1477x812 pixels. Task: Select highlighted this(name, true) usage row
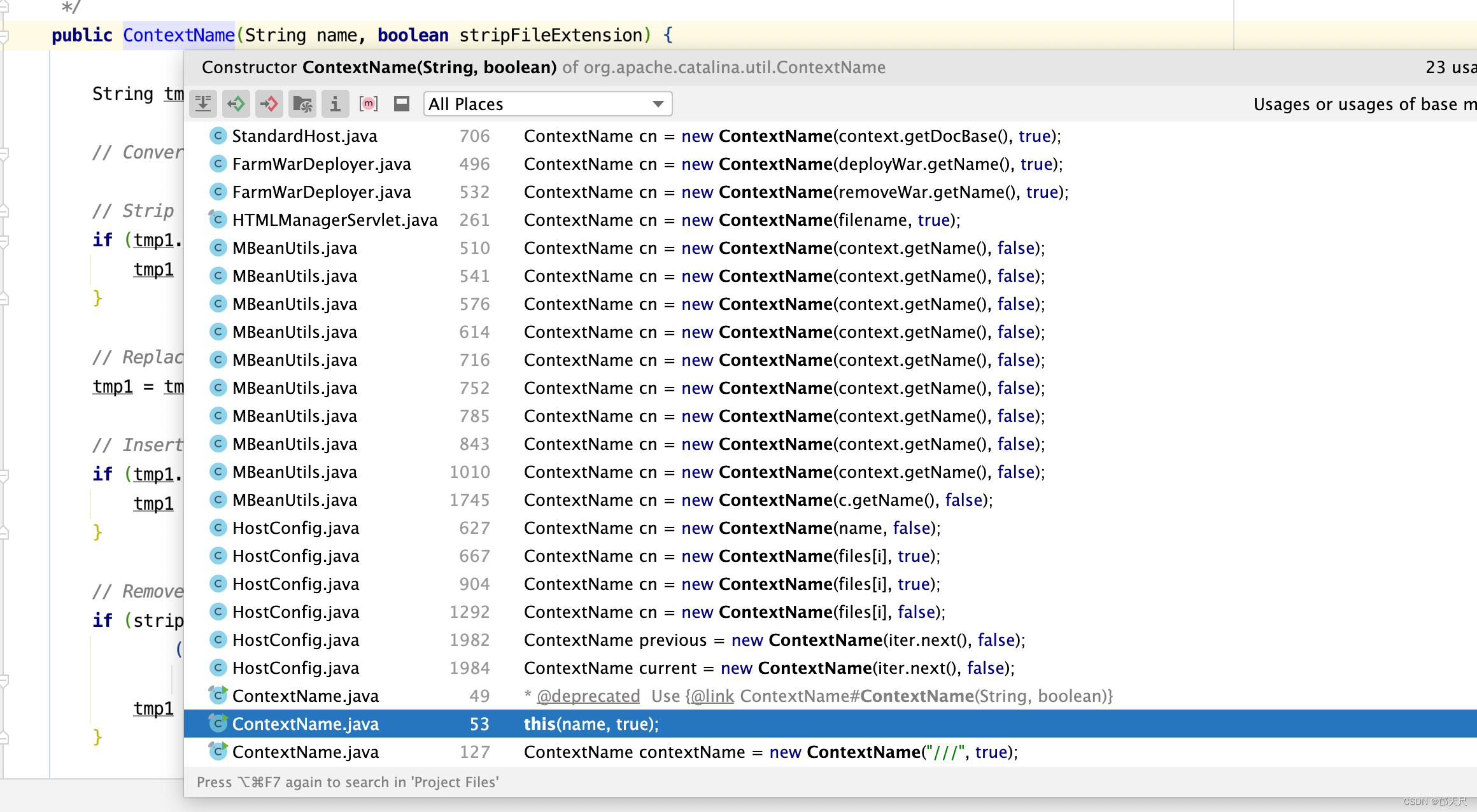pos(830,724)
